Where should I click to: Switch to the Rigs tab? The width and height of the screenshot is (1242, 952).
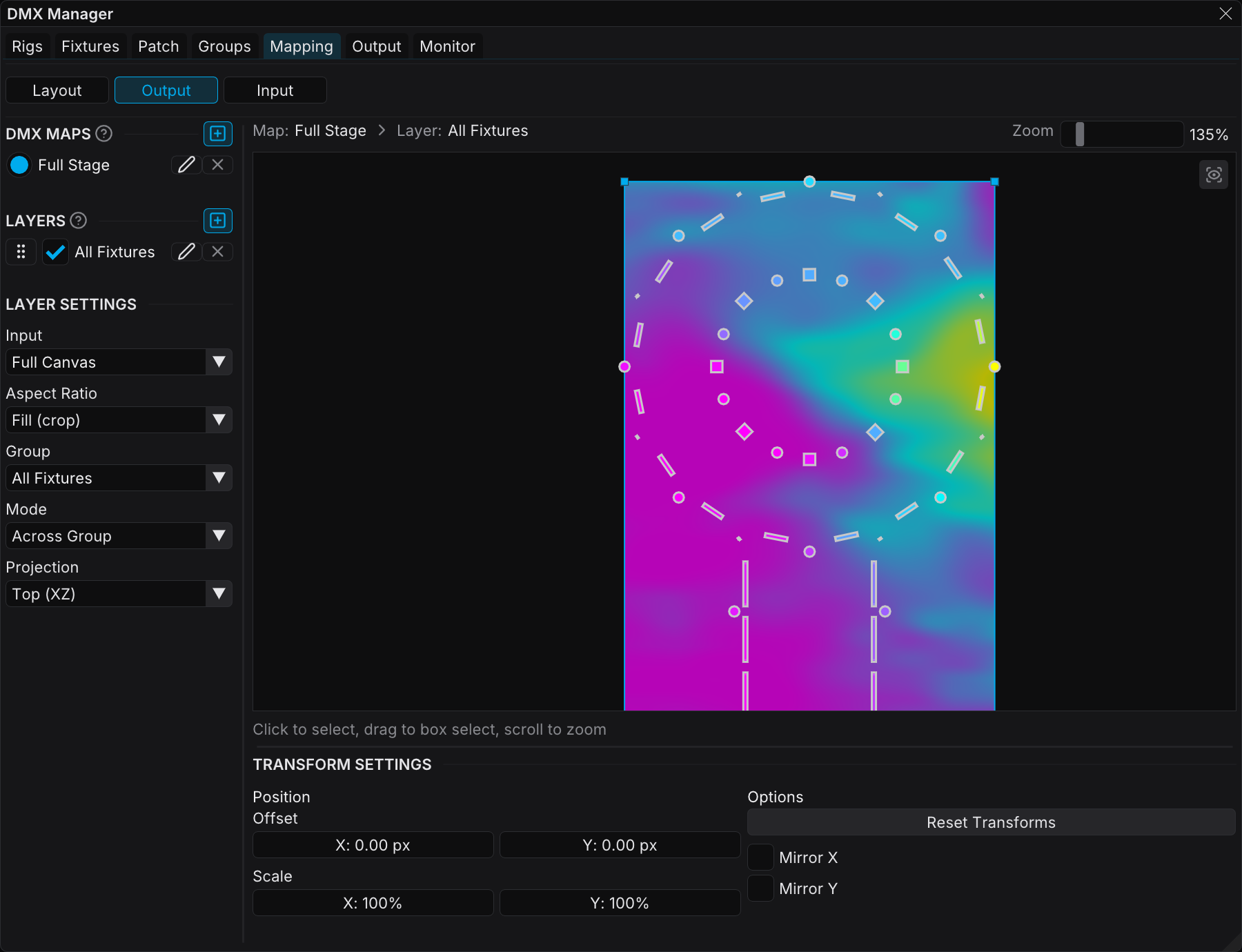[28, 46]
